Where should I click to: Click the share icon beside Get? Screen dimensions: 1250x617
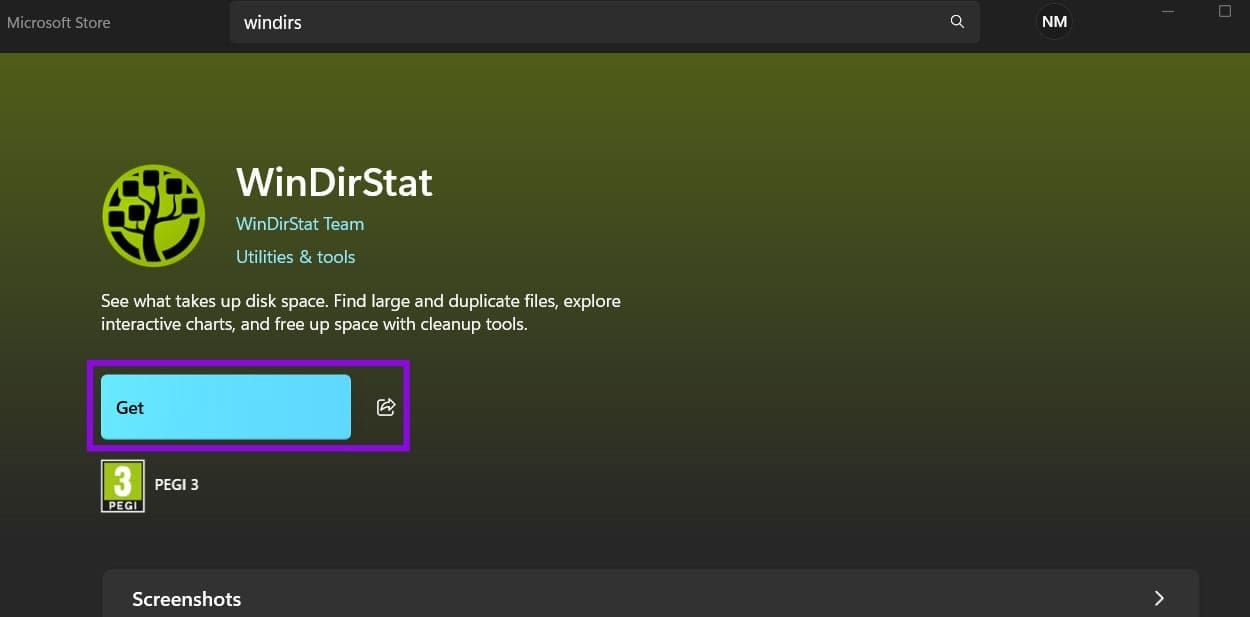386,407
